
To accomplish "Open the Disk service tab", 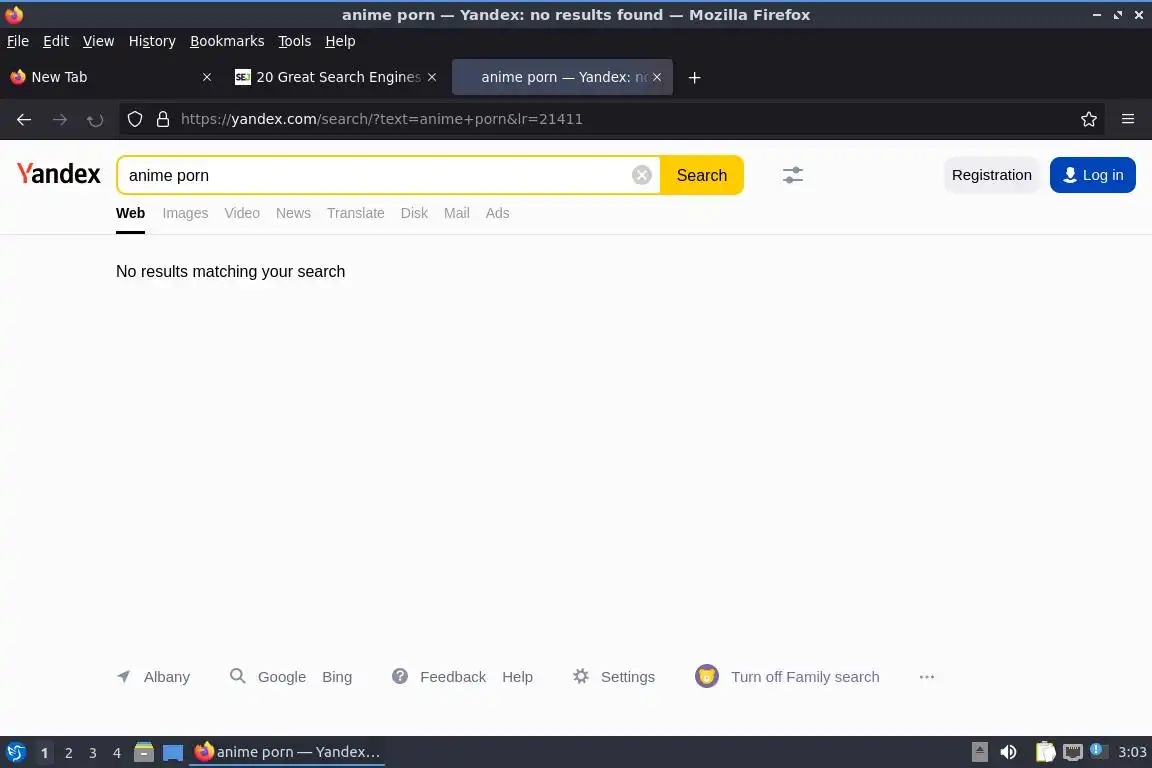I will [414, 213].
